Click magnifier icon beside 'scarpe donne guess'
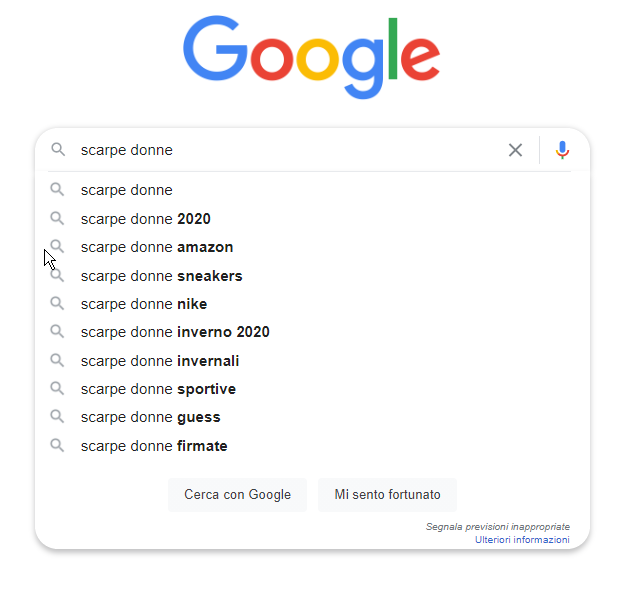Screen dimensions: 644x589 coord(57,416)
